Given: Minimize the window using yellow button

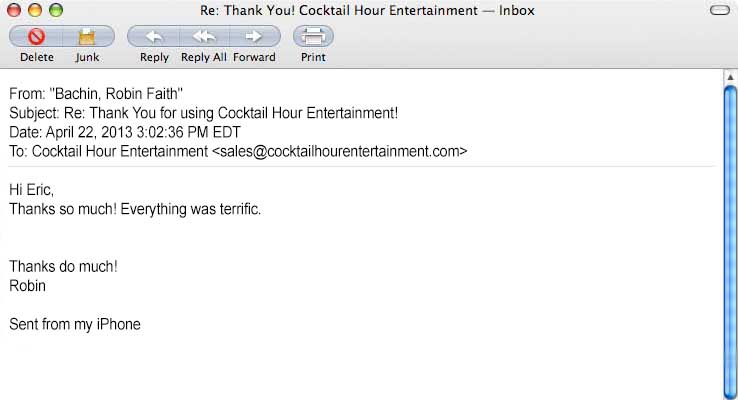Looking at the screenshot, I should point(35,11).
